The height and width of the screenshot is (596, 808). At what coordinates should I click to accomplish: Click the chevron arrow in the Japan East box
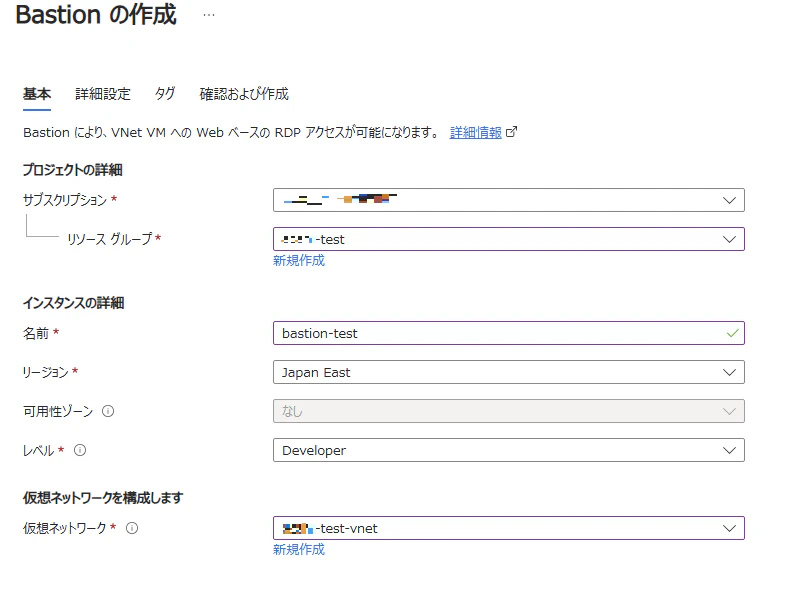tap(729, 372)
